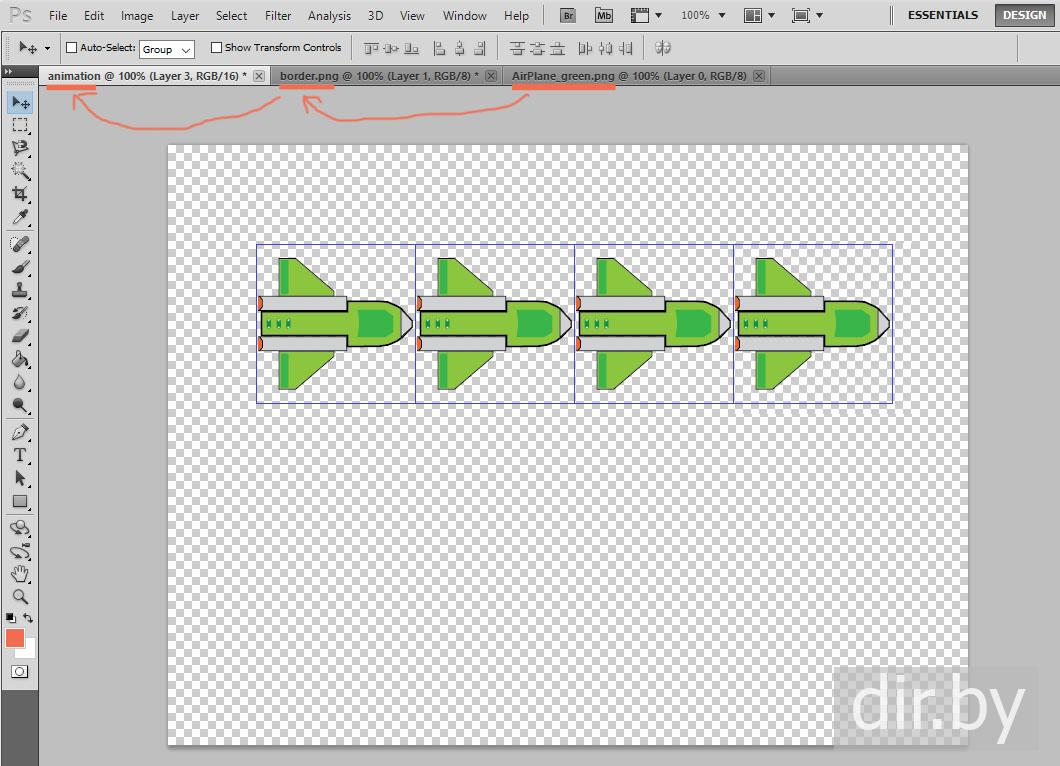Viewport: 1060px width, 766px height.
Task: Select the Clone Stamp tool
Action: click(x=20, y=291)
